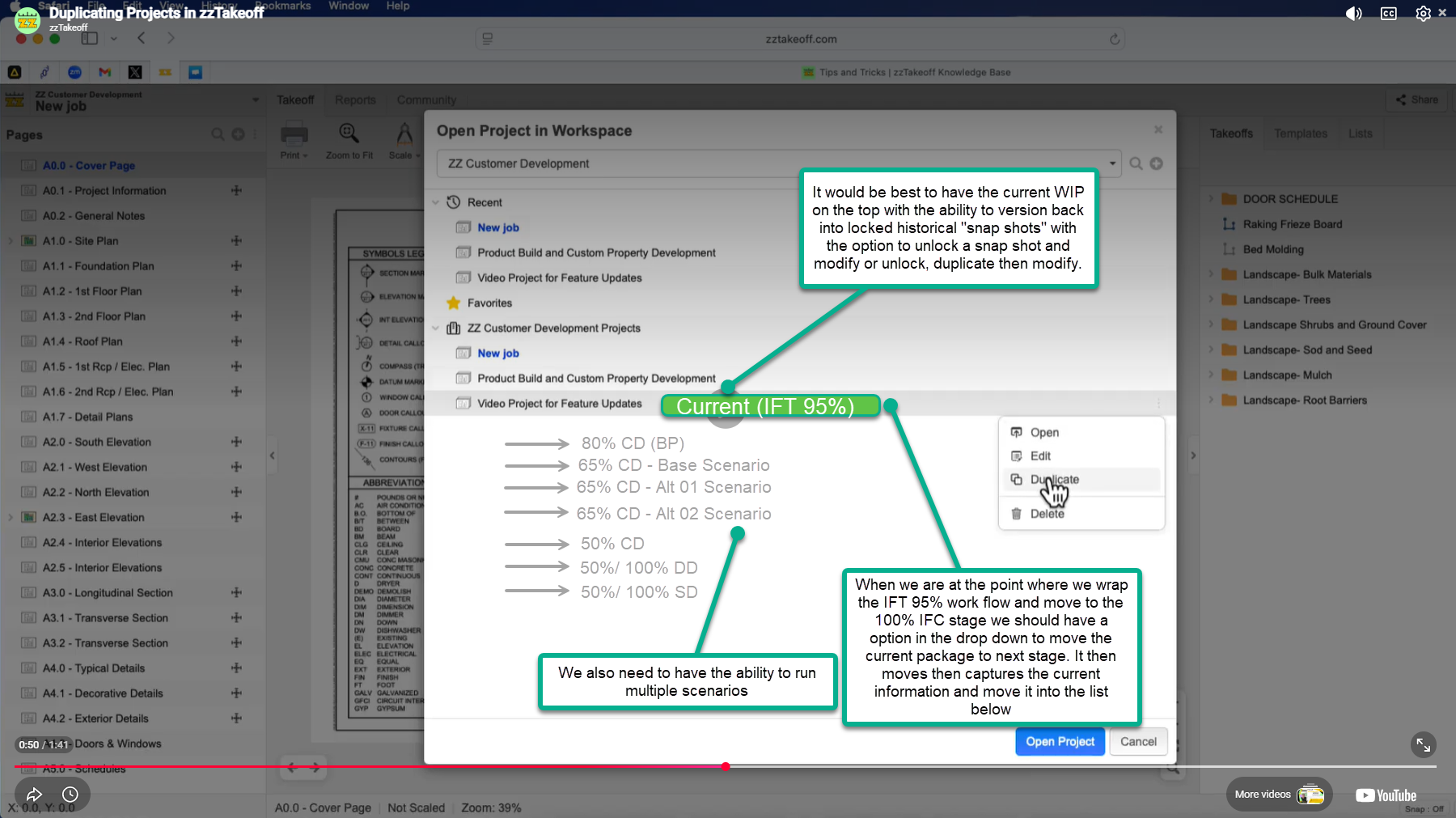Click the Print icon in toolbar

click(x=294, y=134)
